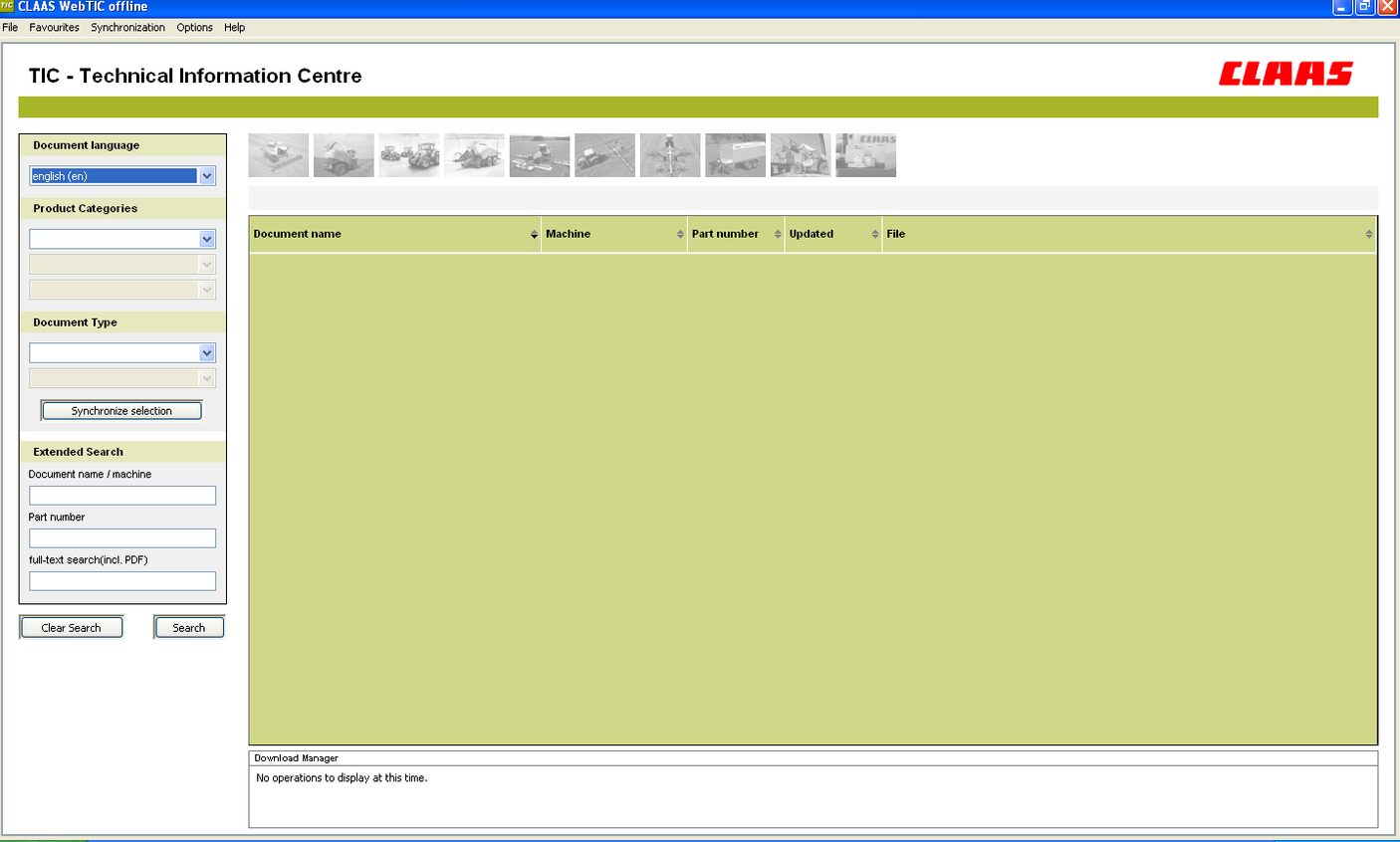Open the CLAAS parts product category
1400x842 pixels.
pyautogui.click(x=865, y=154)
